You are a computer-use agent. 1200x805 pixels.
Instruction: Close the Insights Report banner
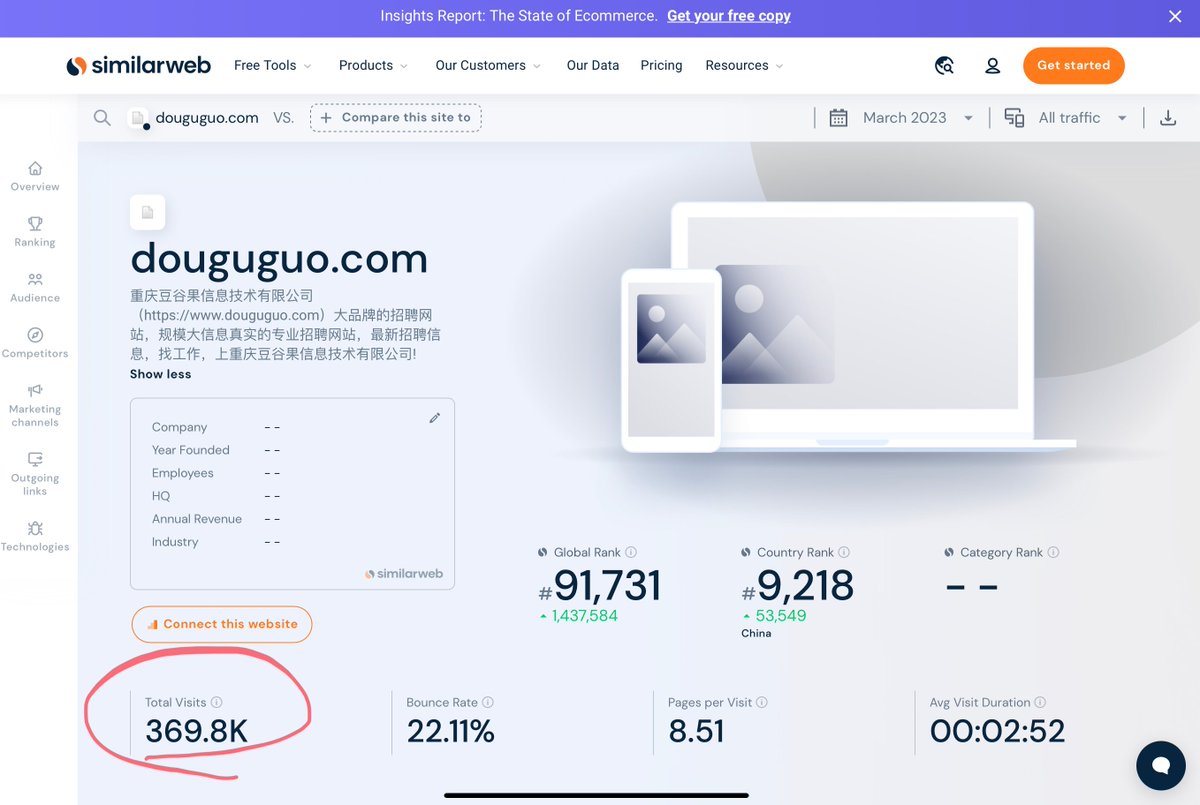click(1176, 16)
